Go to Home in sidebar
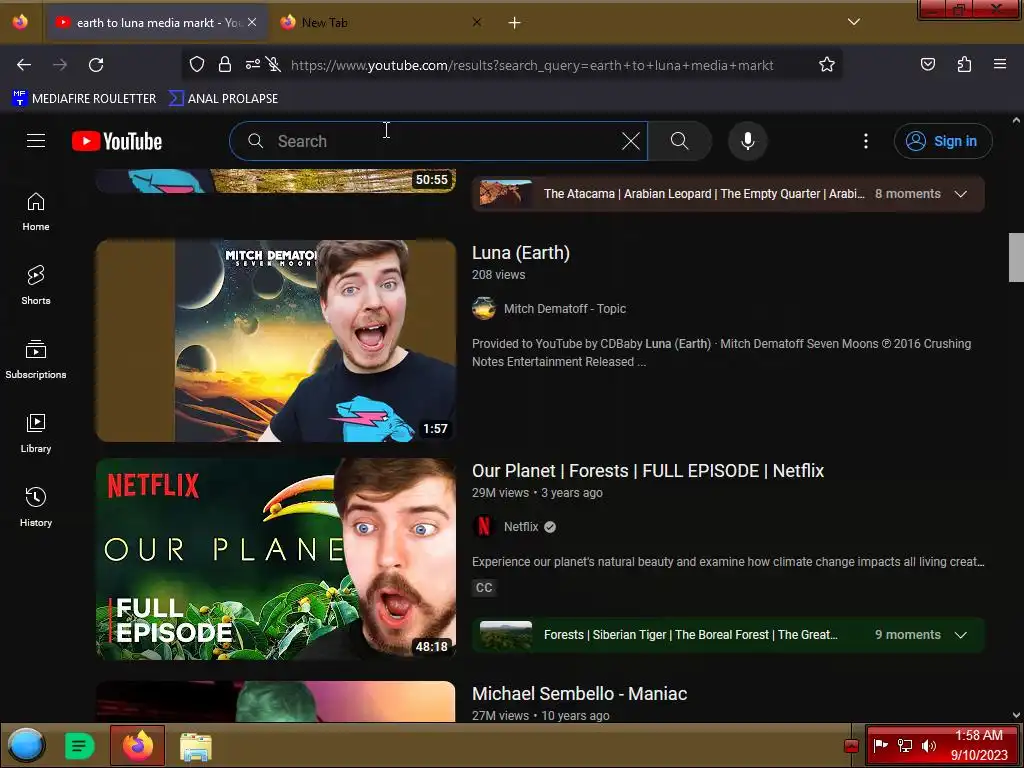Image resolution: width=1024 pixels, height=768 pixels. pos(36,212)
